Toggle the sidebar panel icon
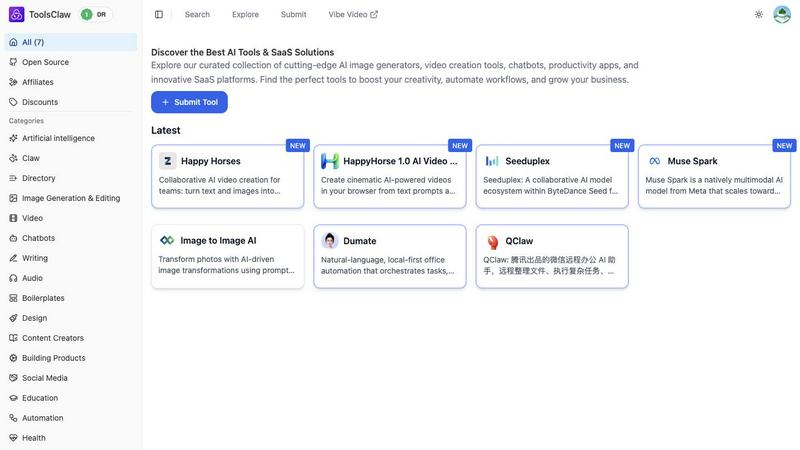Screen dimensions: 800x450 tap(159, 14)
